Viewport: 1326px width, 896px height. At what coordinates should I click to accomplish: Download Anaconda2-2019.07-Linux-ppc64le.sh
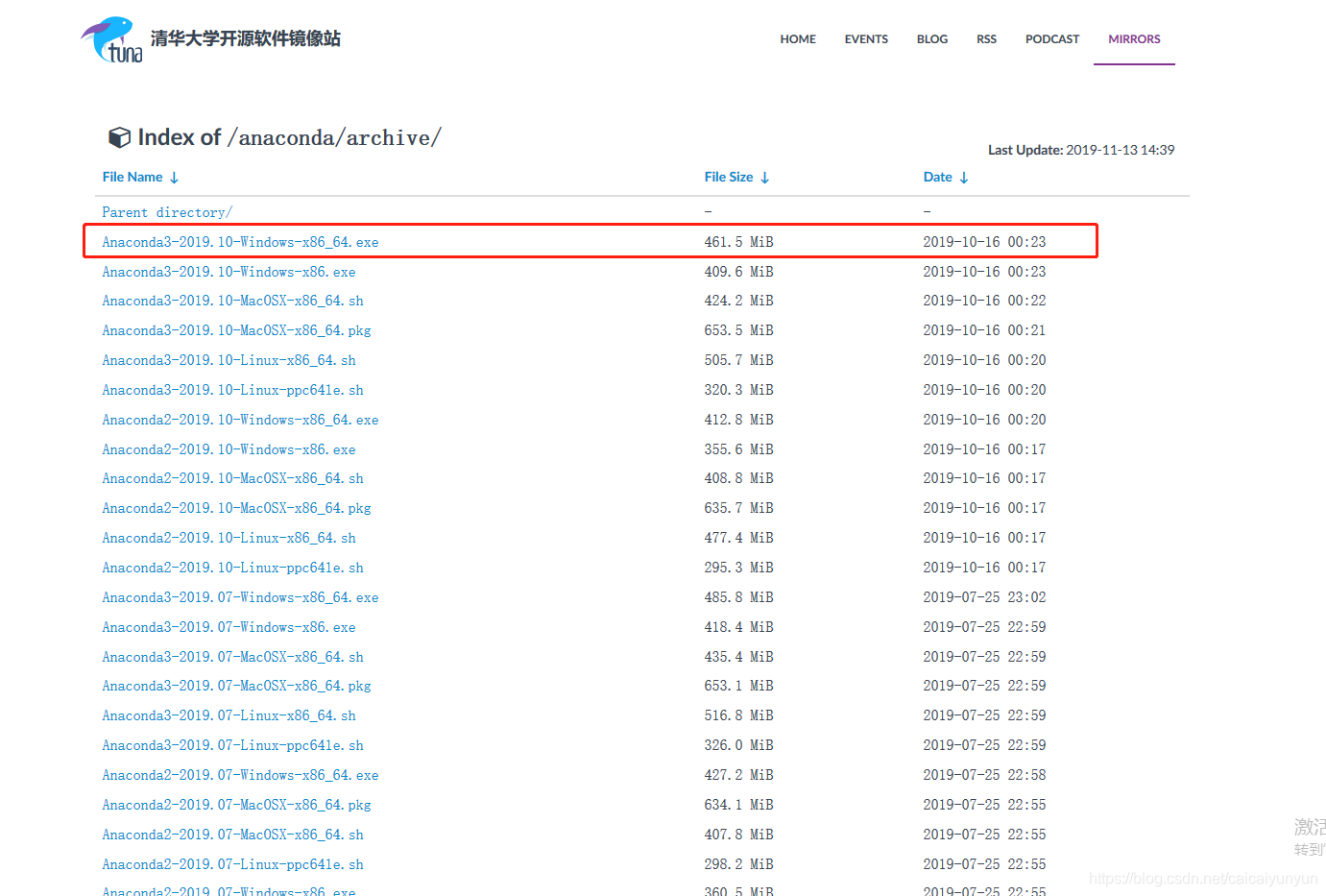click(232, 864)
